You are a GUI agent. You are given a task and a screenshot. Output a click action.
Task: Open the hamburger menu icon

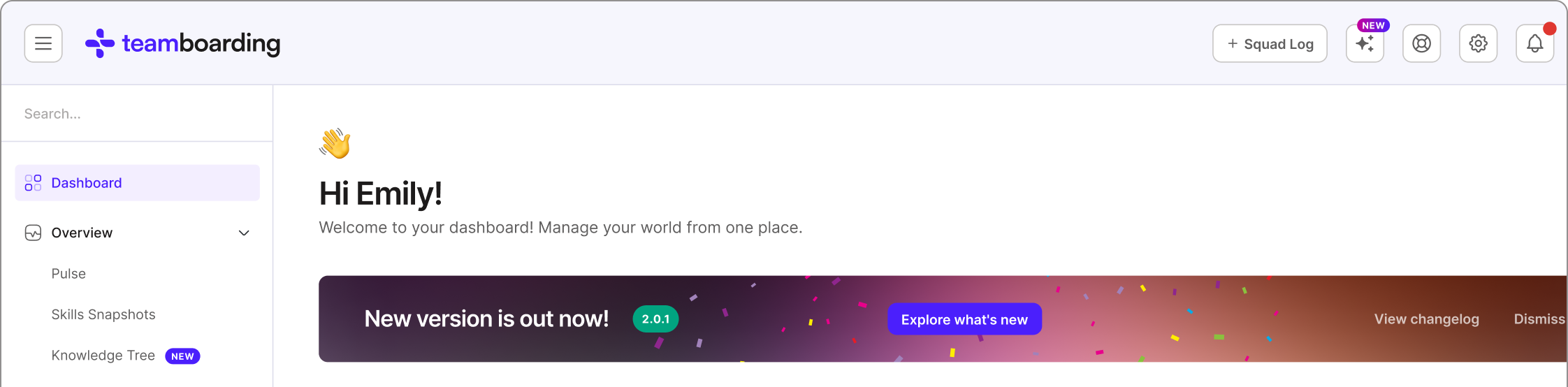tap(43, 43)
